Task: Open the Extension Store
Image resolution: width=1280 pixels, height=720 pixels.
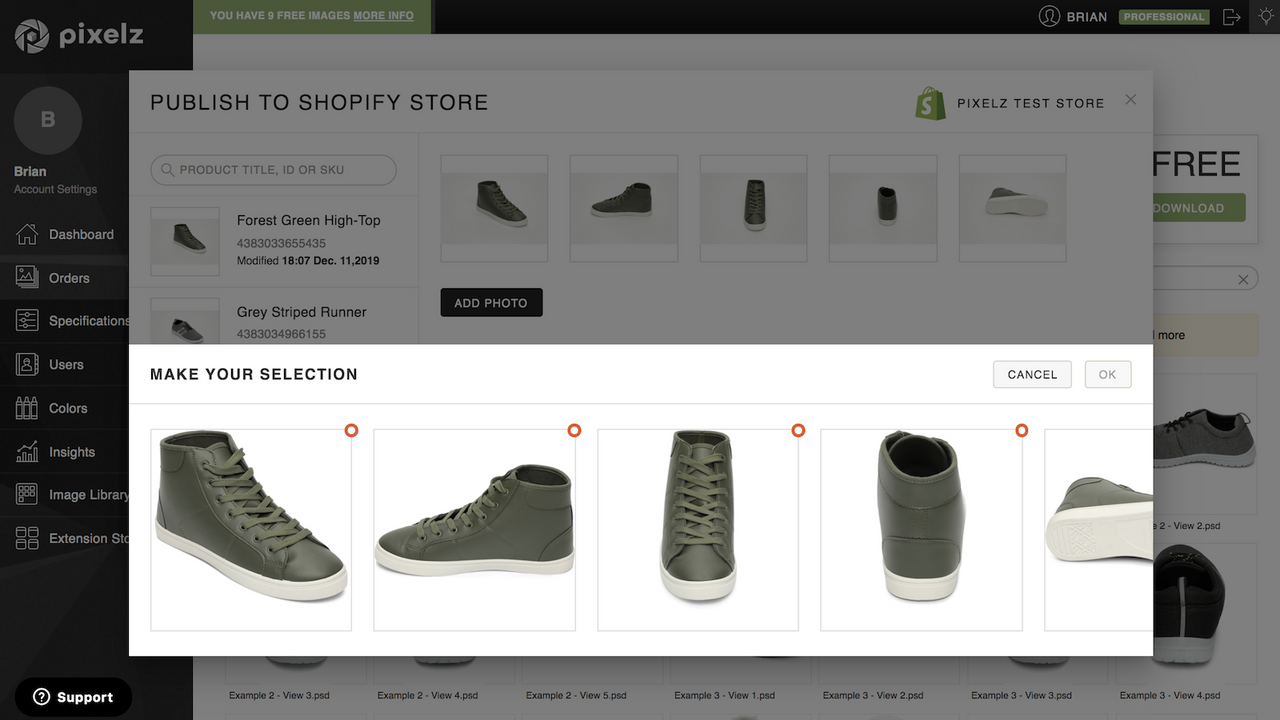Action: coord(91,537)
